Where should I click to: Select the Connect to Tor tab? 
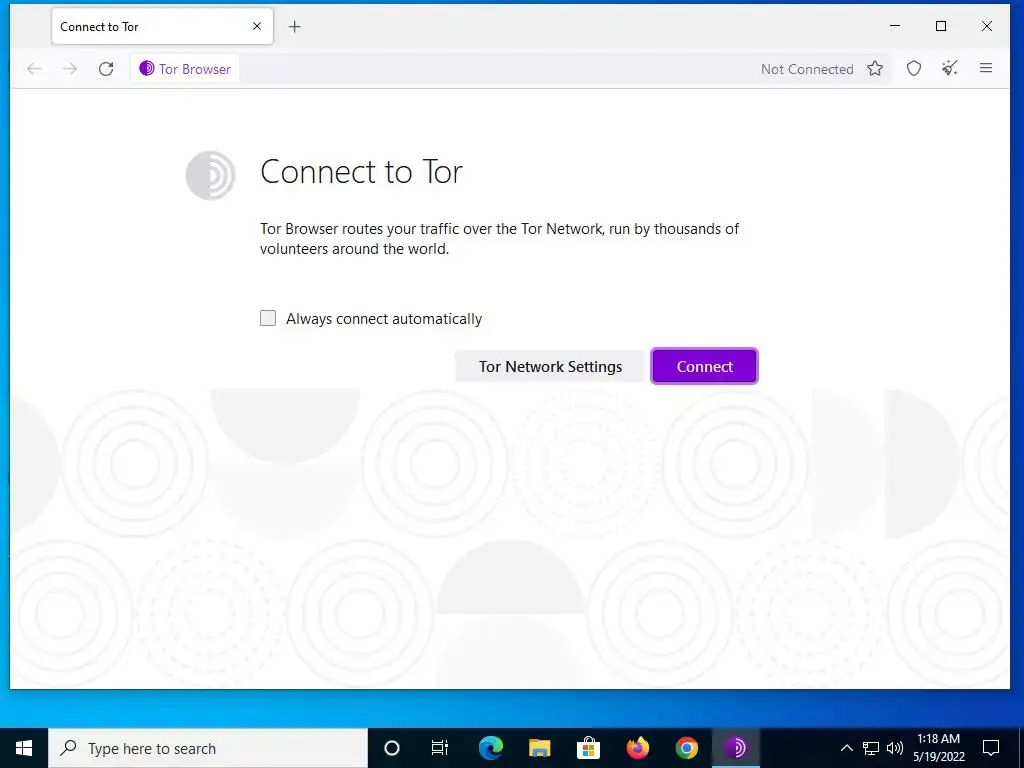[162, 26]
